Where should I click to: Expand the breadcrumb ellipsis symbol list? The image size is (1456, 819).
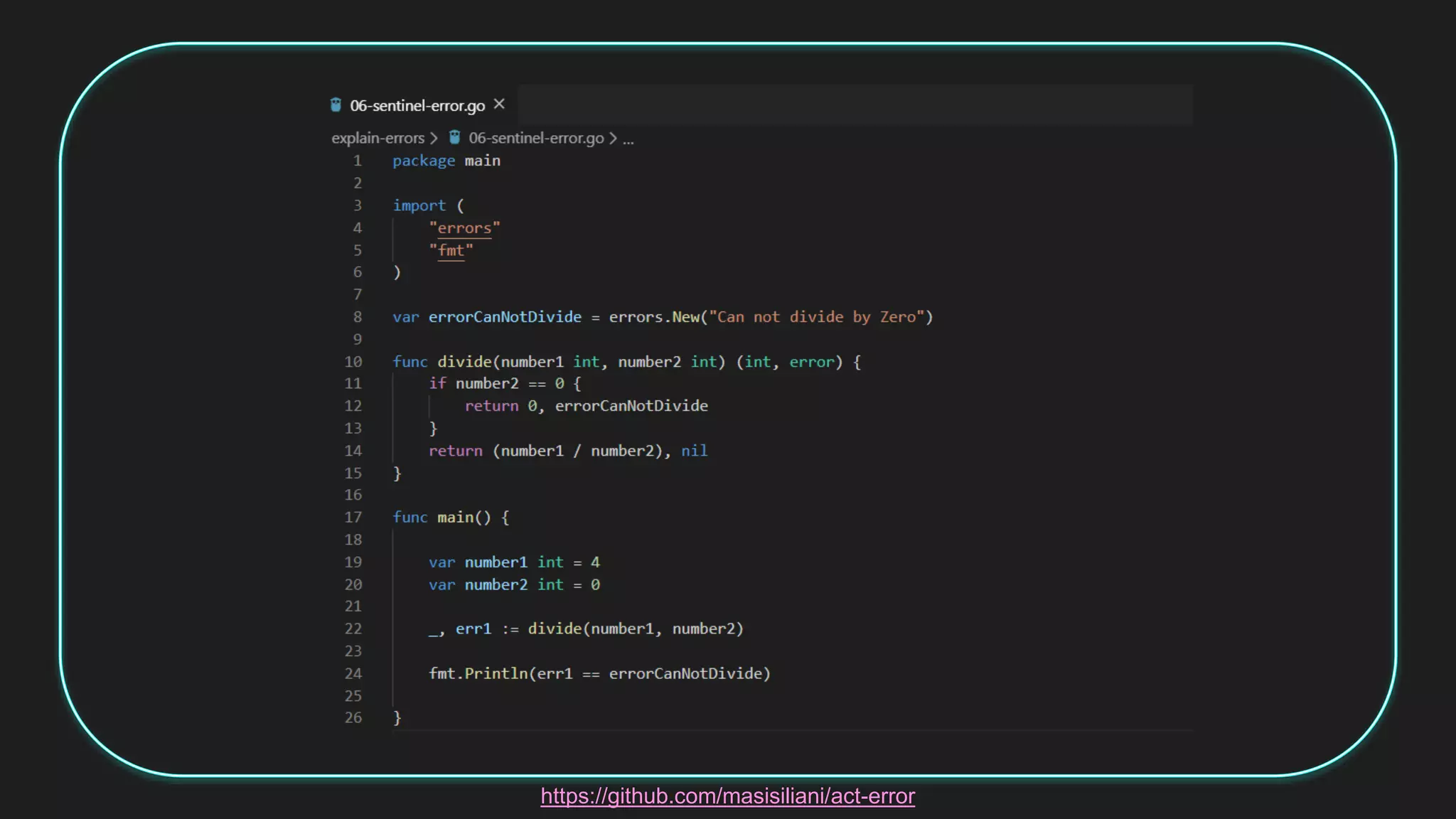tap(628, 139)
